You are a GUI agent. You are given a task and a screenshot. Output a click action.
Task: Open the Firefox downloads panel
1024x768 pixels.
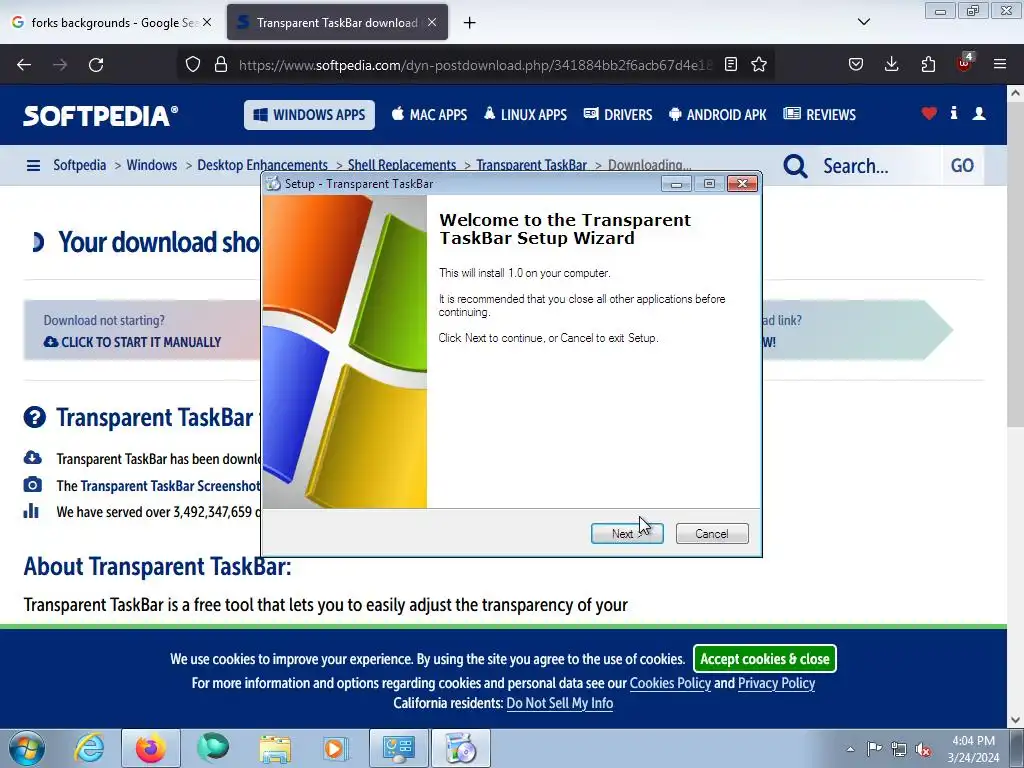click(891, 65)
